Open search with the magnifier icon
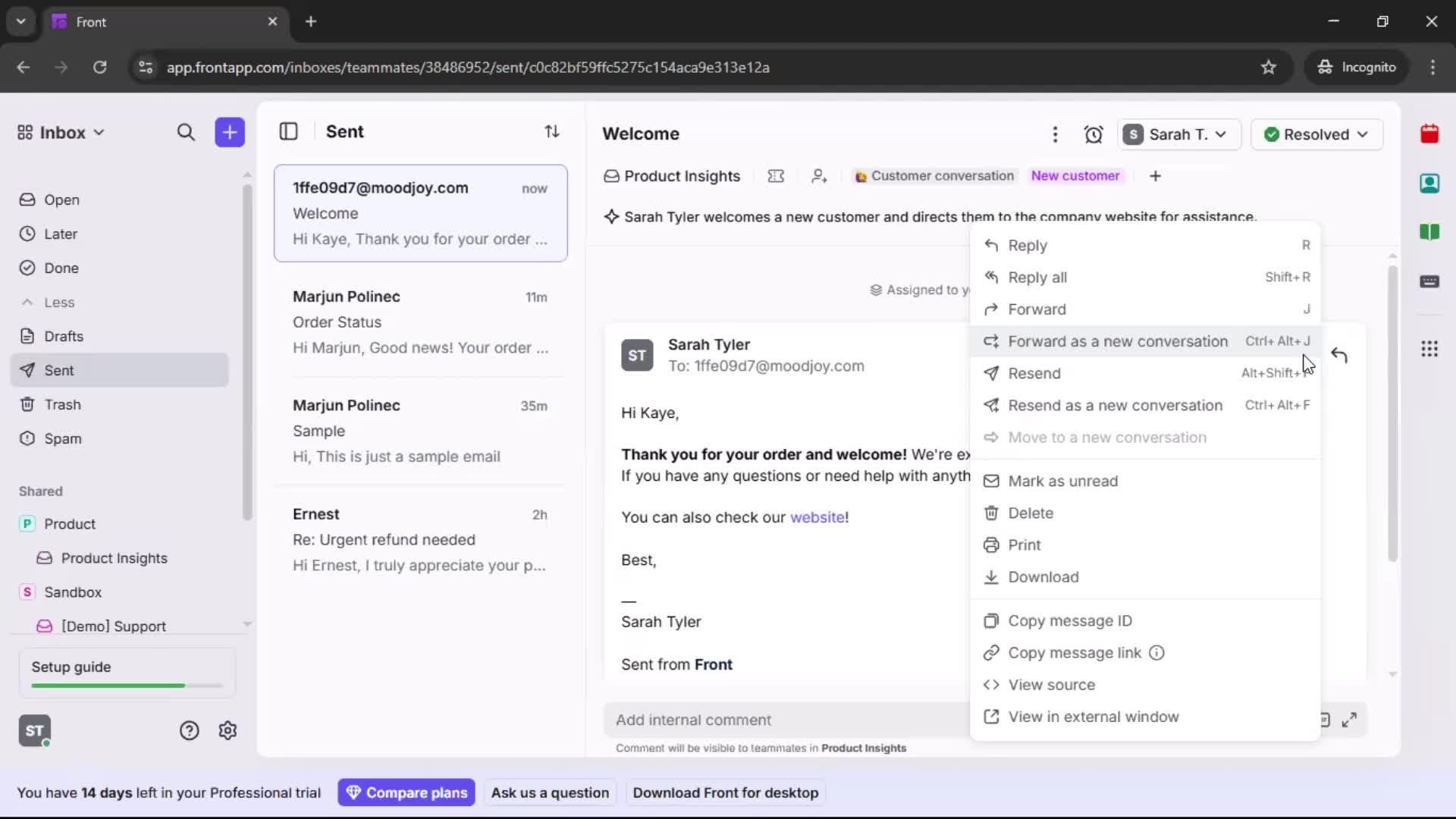The width and height of the screenshot is (1456, 819). [x=186, y=132]
